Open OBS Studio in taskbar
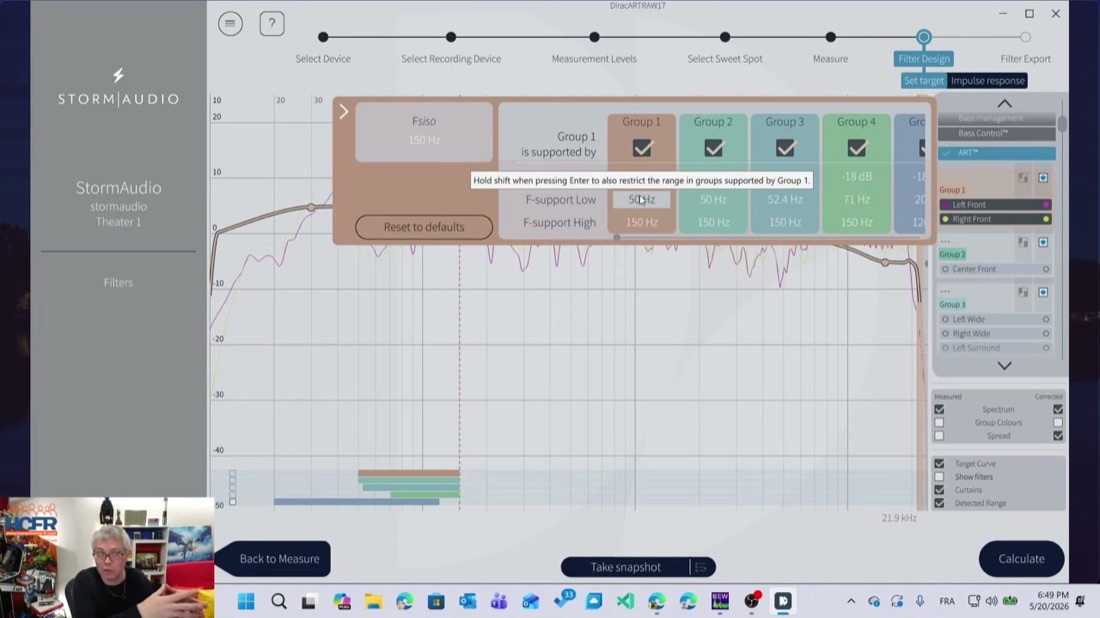Screen dimensions: 1100x618 point(752,601)
